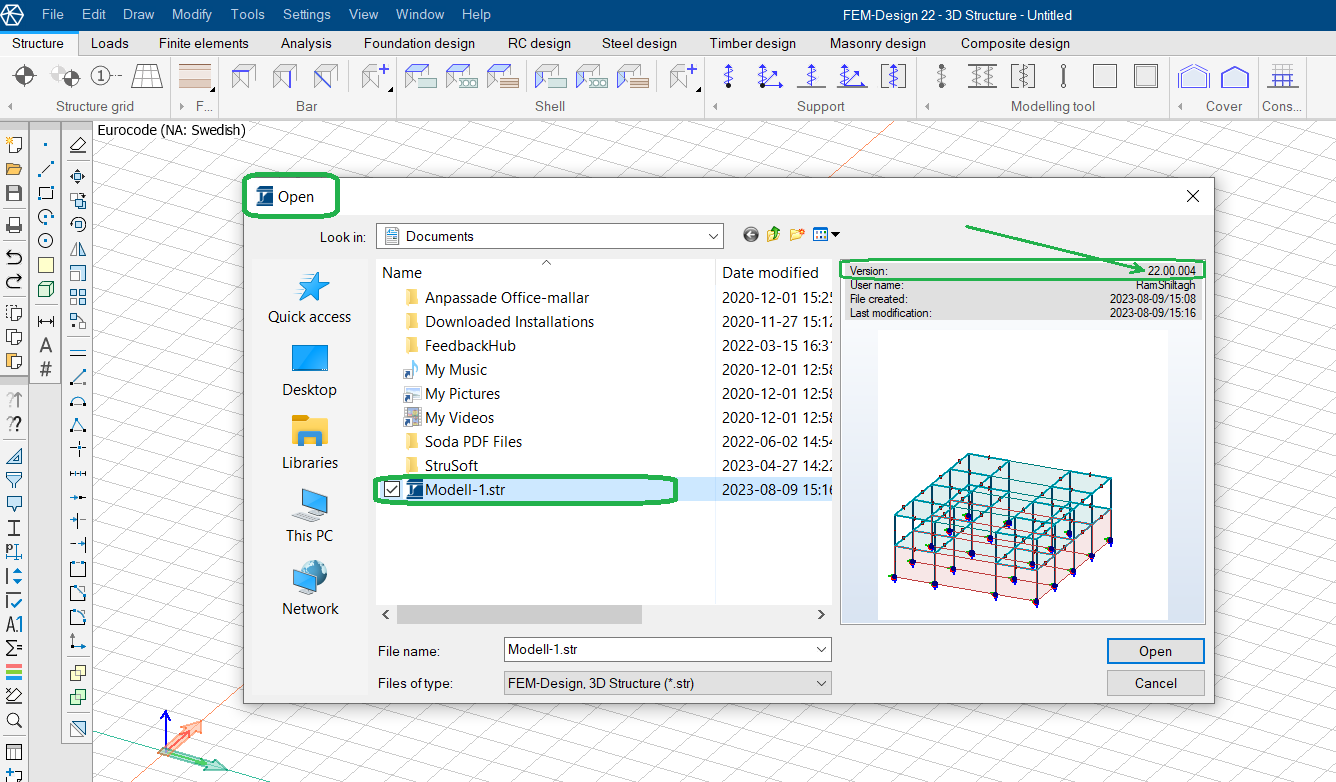This screenshot has width=1336, height=782.
Task: Expand the collapsed F... ribbon group
Action: [x=182, y=106]
